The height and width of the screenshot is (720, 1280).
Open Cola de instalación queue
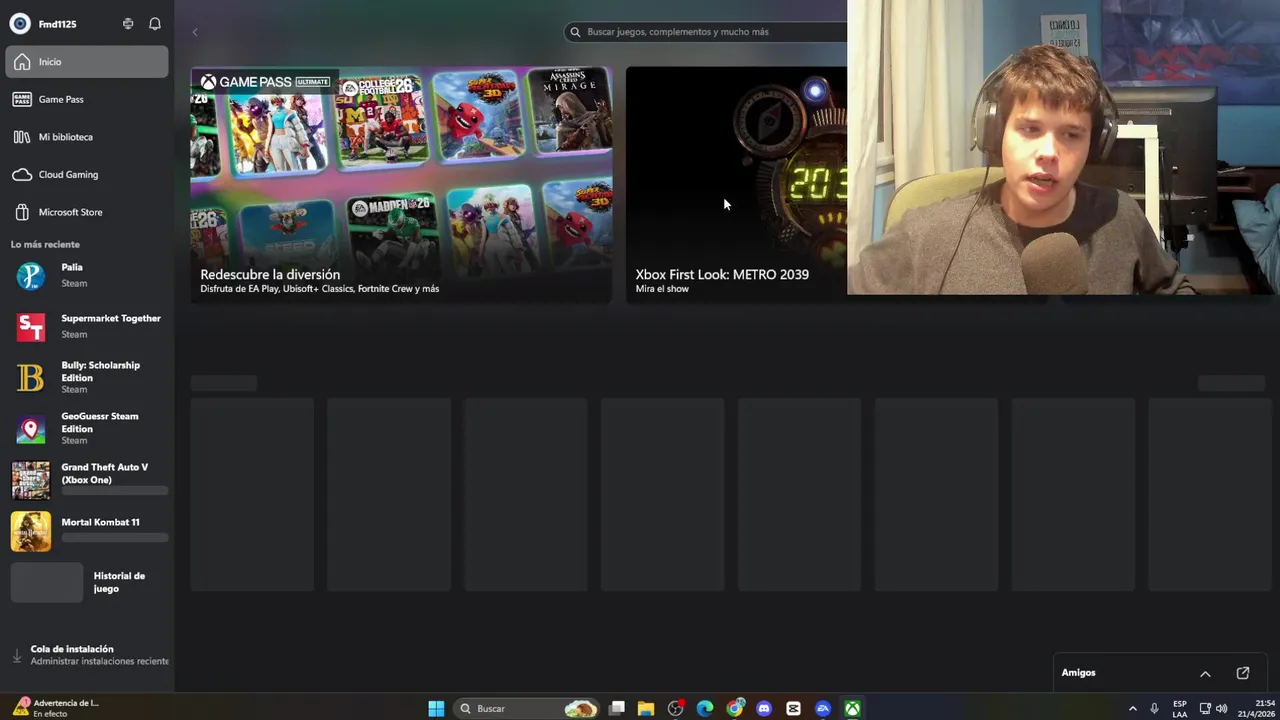tap(88, 655)
